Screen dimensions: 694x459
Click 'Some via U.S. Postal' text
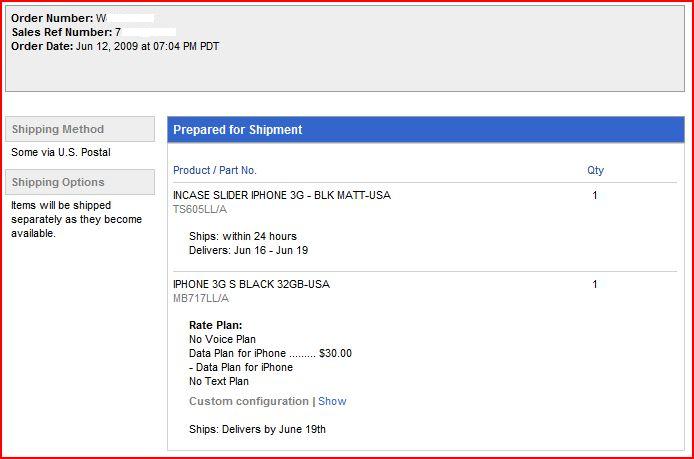61,152
